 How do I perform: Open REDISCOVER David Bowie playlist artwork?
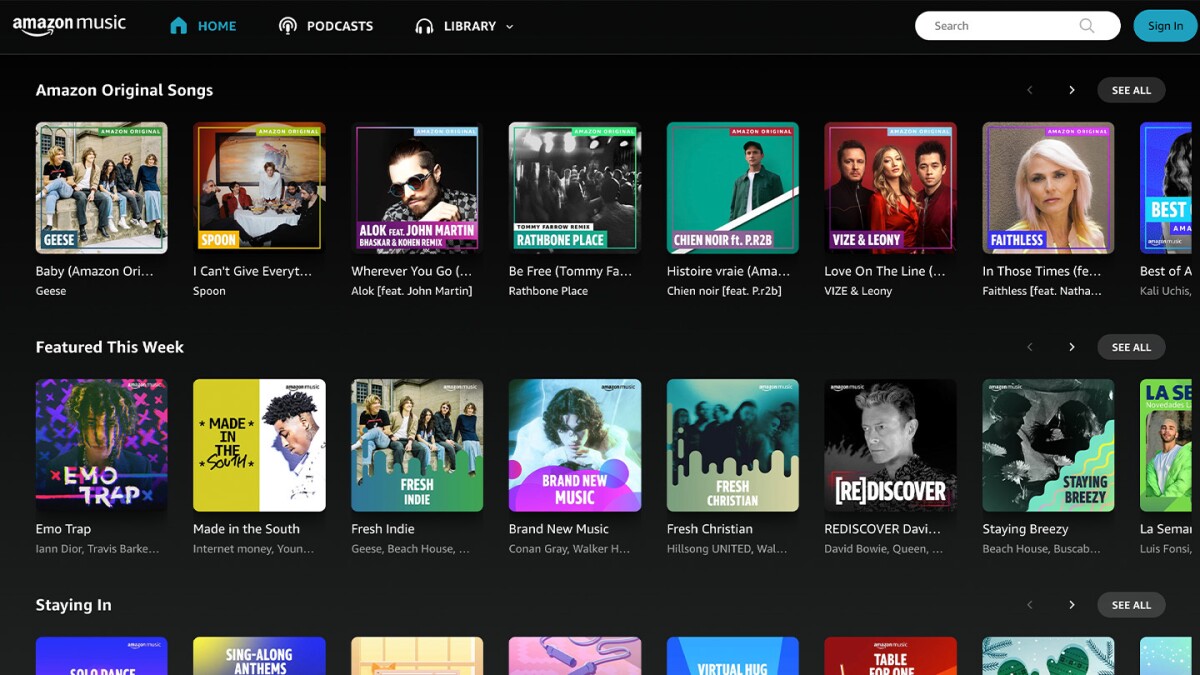[x=890, y=445]
